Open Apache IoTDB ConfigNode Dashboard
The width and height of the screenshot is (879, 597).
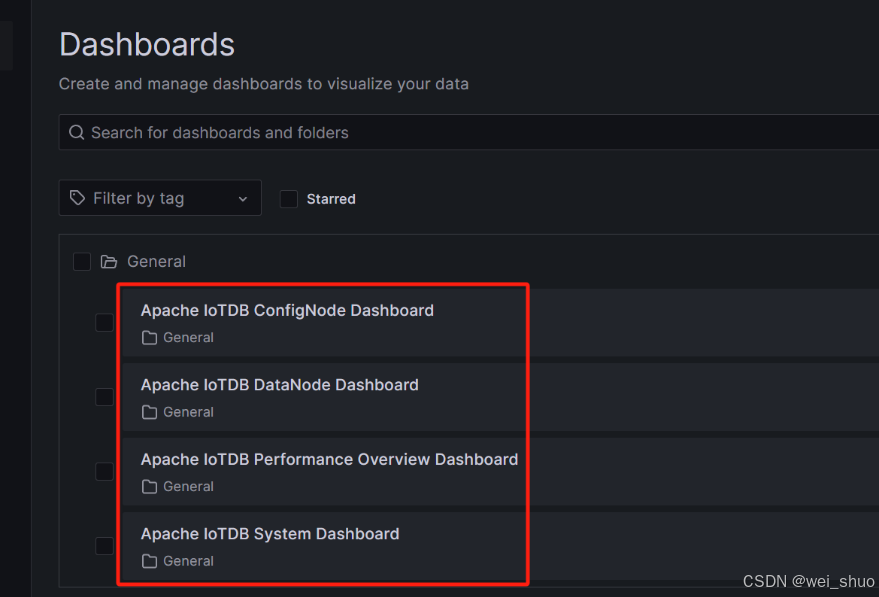[x=287, y=311]
